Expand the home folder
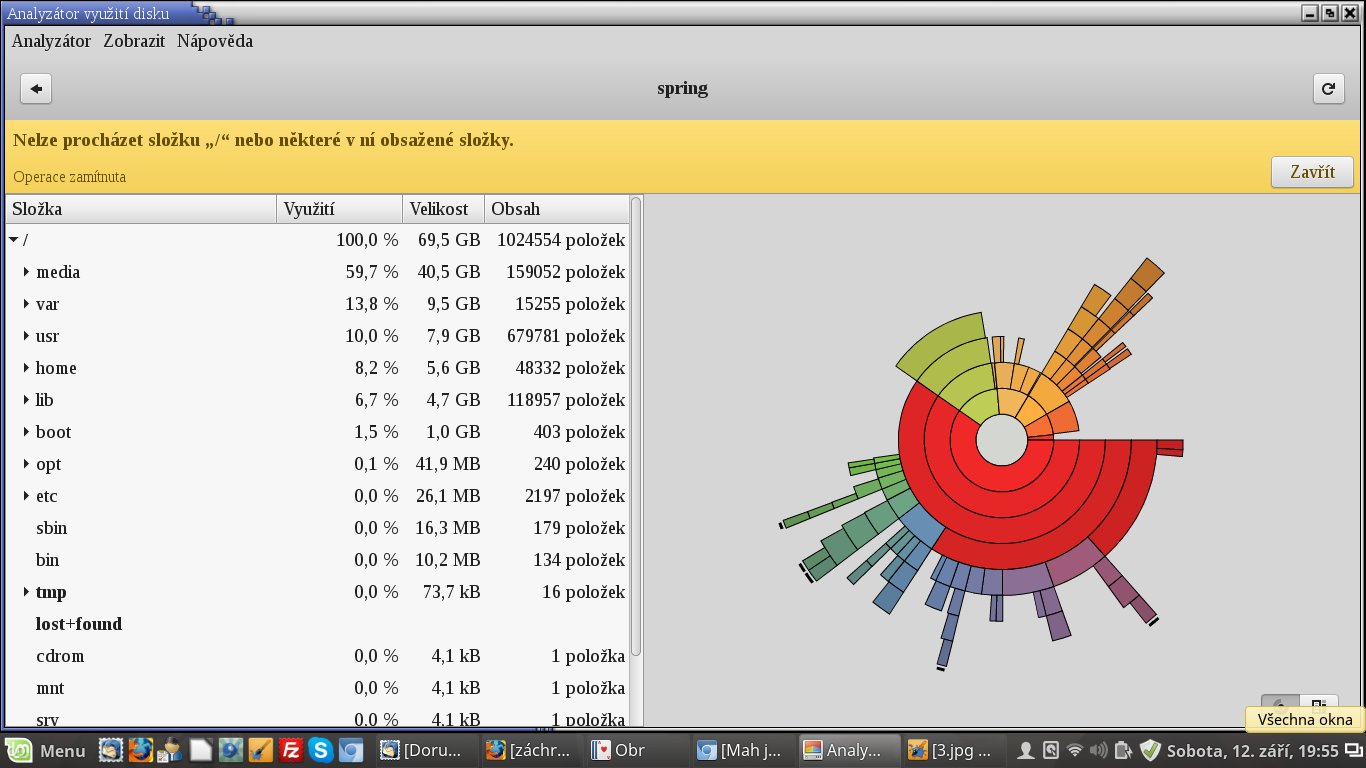 pyautogui.click(x=26, y=368)
